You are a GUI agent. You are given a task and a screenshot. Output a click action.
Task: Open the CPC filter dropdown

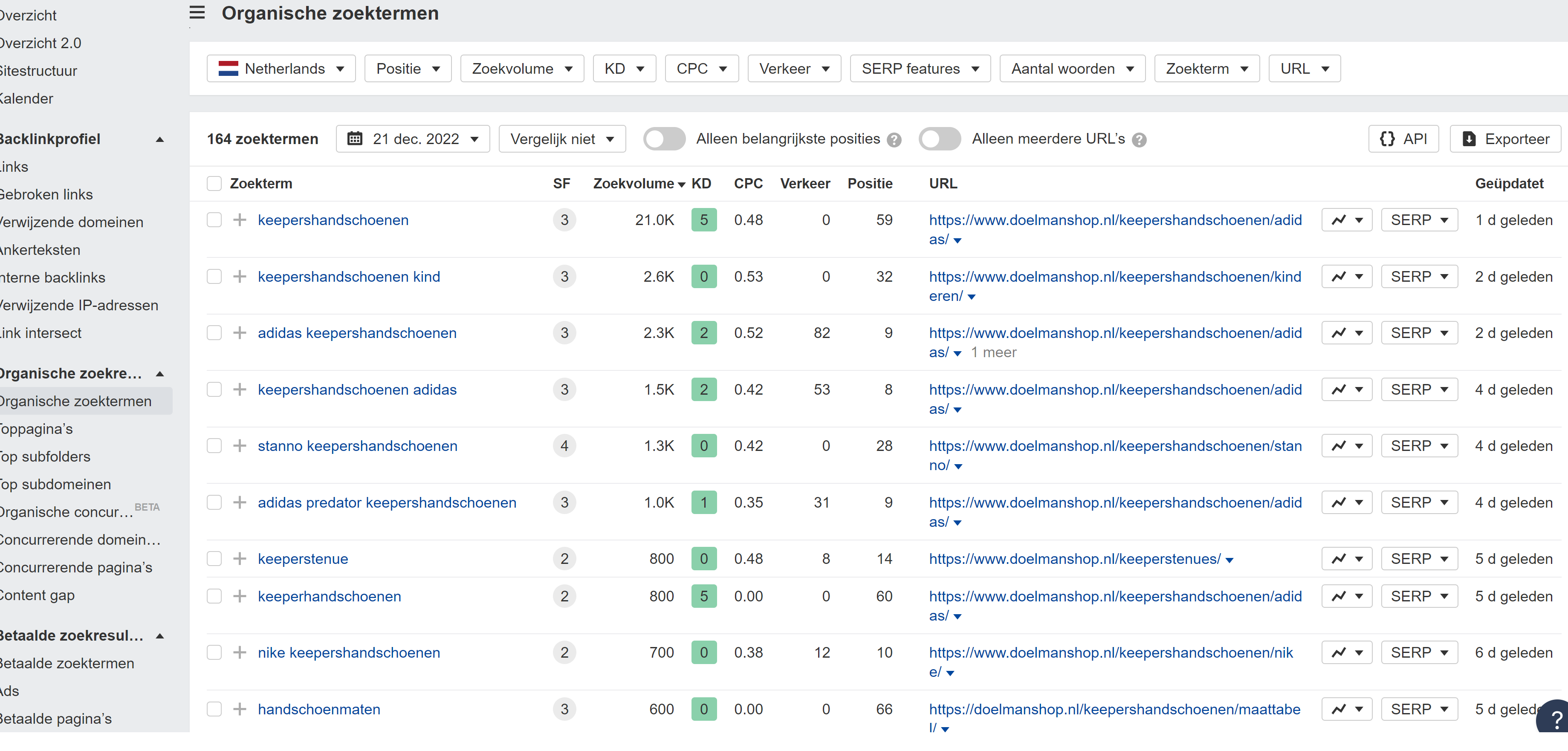pos(702,69)
